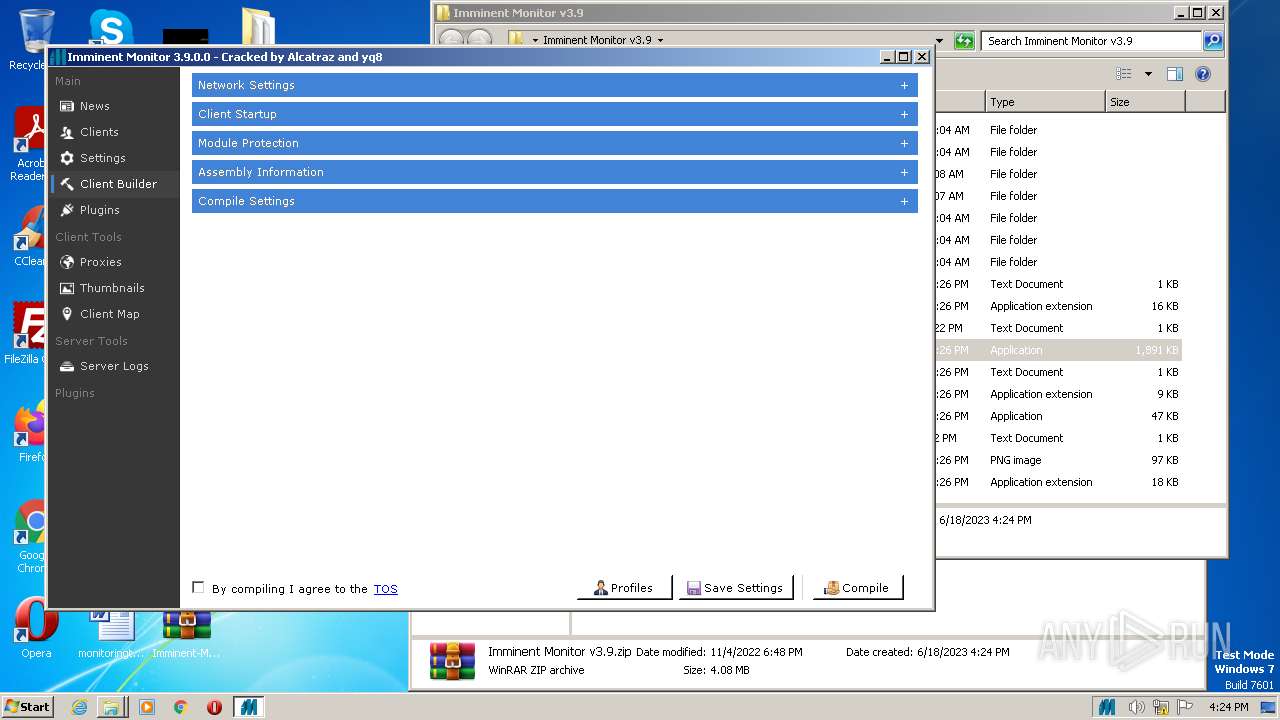Image resolution: width=1280 pixels, height=720 pixels.
Task: Click the green refresh icon in Explorer
Action: click(x=964, y=41)
